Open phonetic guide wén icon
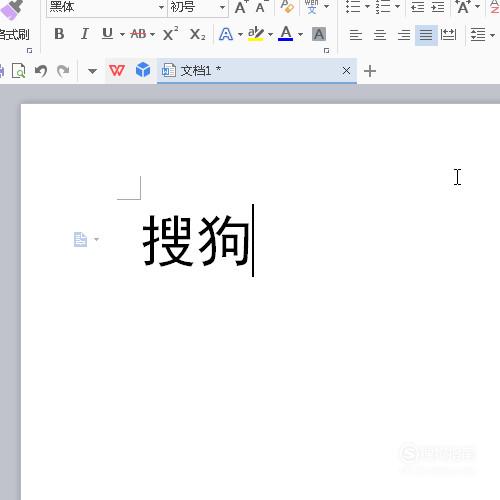The width and height of the screenshot is (500, 500). pos(311,6)
